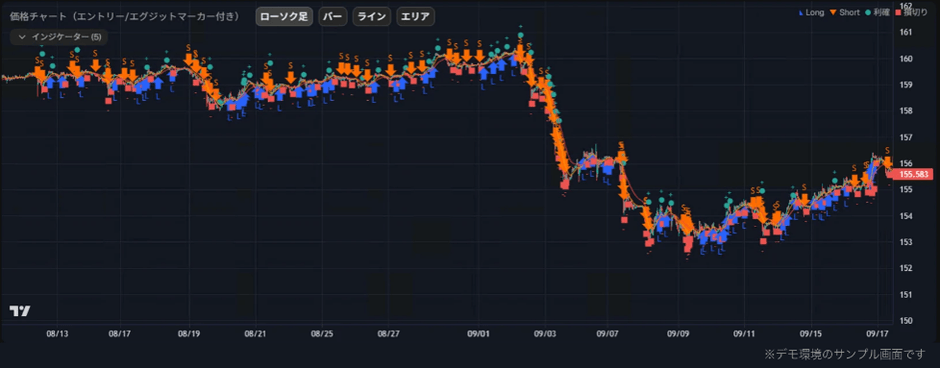Click the 価格チャート title text
Viewport: 940px width, 368px height.
pyautogui.click(x=37, y=16)
